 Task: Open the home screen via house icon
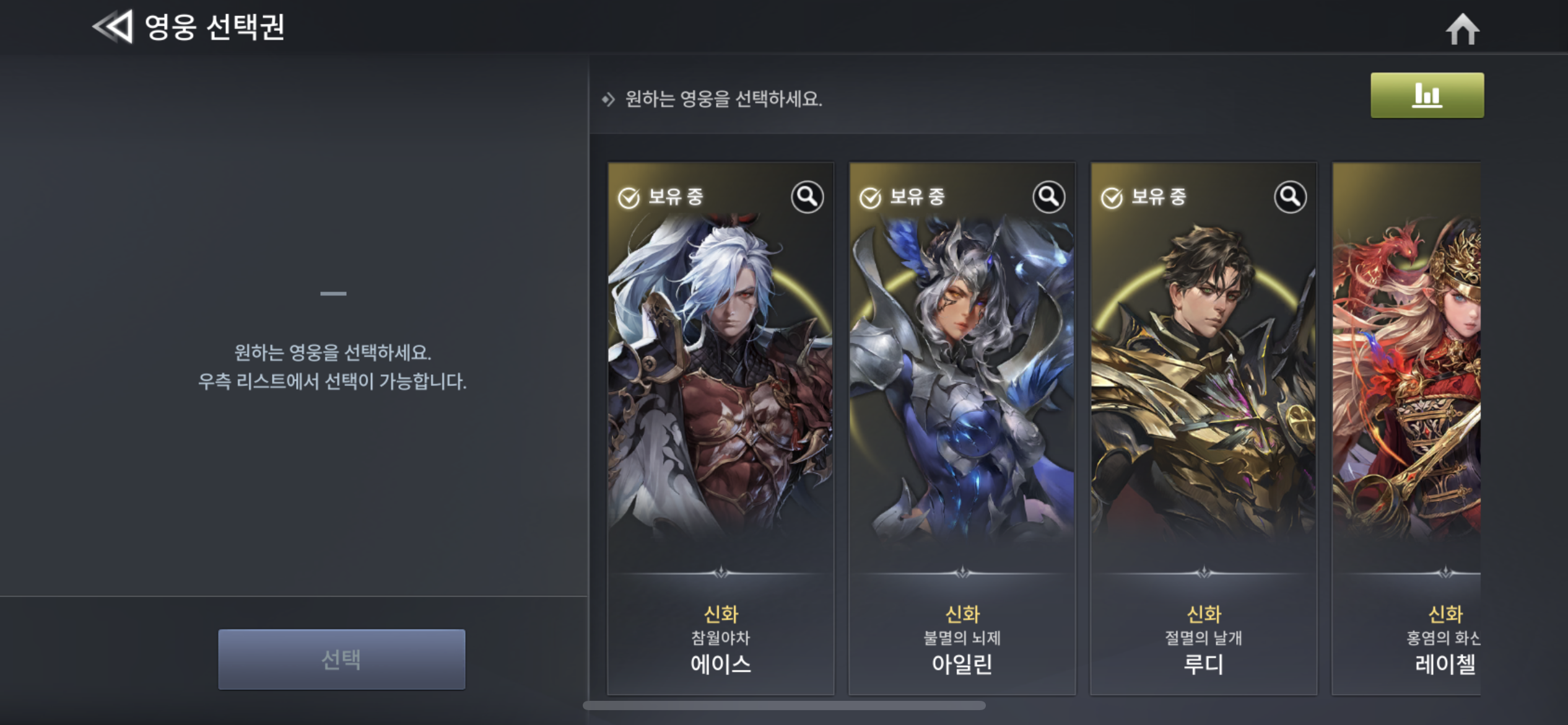click(x=1463, y=29)
